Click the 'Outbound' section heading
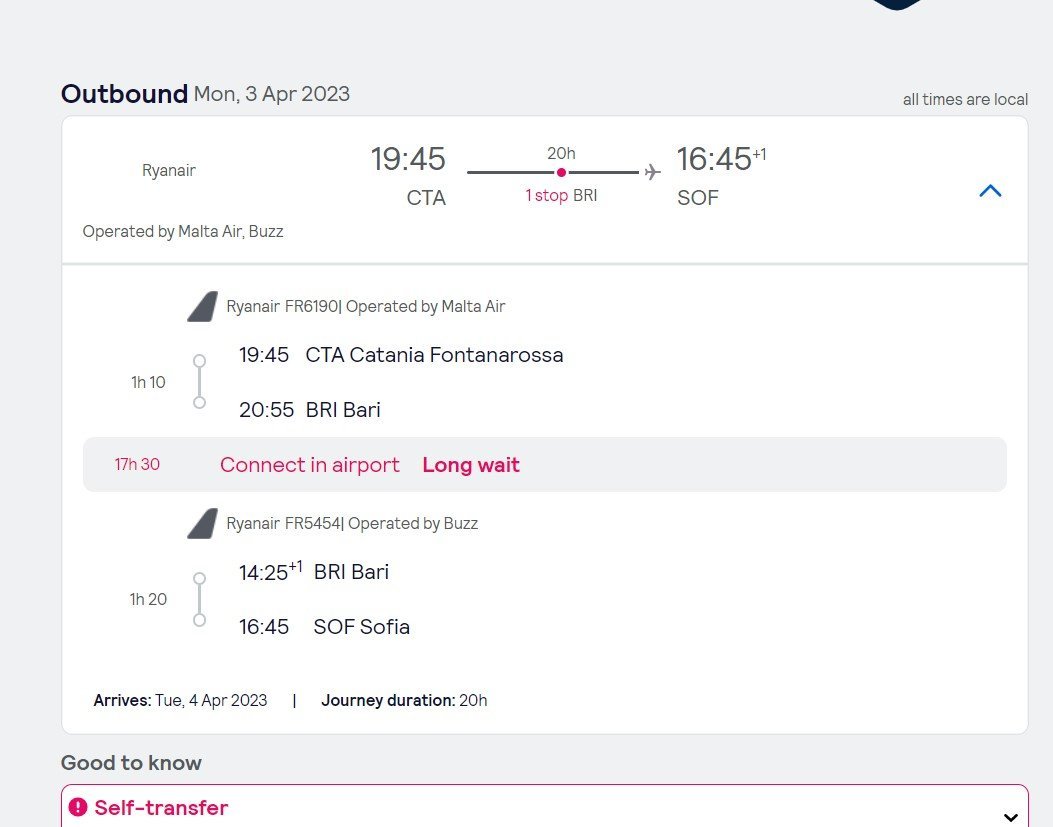Screen dimensions: 1053x827 pos(124,94)
